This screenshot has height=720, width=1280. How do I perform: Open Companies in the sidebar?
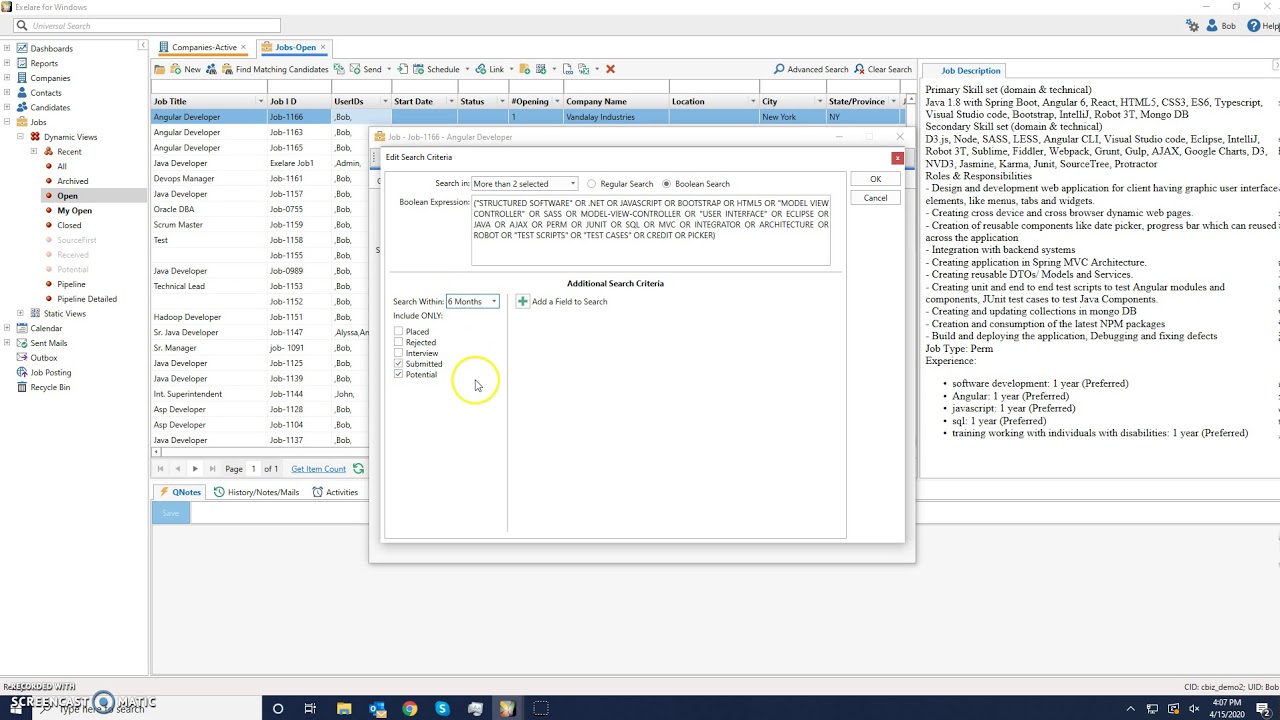pyautogui.click(x=49, y=78)
